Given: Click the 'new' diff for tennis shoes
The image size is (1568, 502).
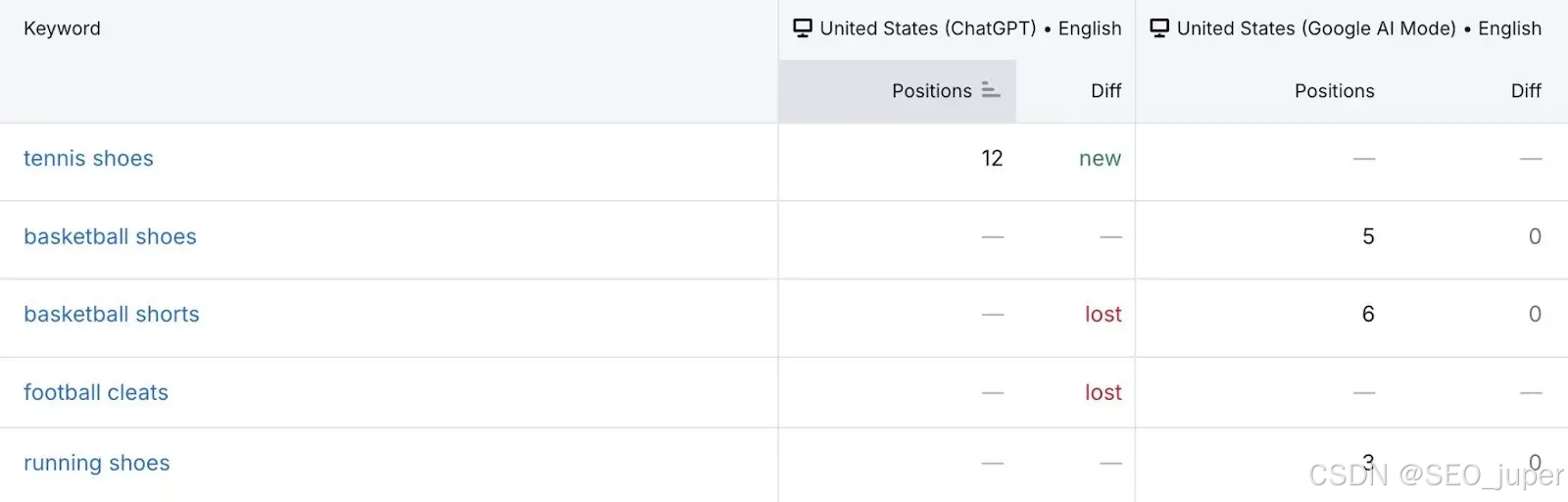Looking at the screenshot, I should click(1100, 158).
